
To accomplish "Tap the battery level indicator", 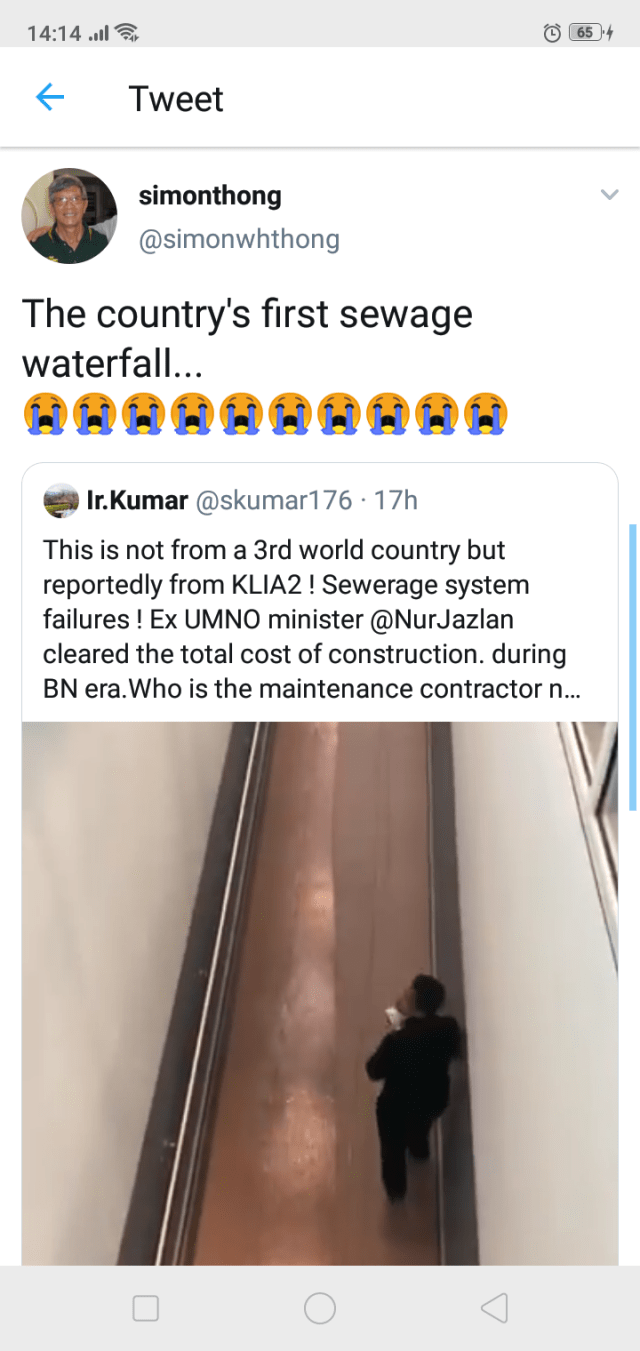I will [586, 33].
